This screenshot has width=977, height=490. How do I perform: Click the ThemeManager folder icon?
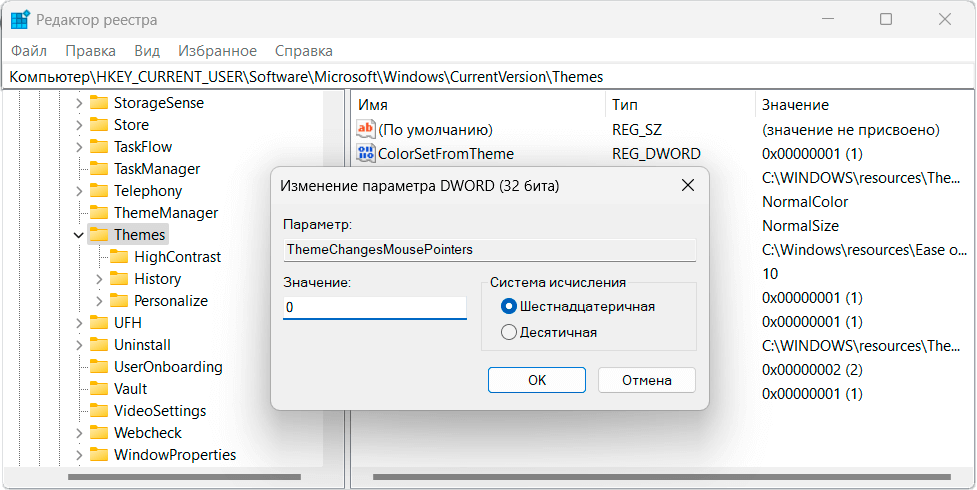coord(98,213)
